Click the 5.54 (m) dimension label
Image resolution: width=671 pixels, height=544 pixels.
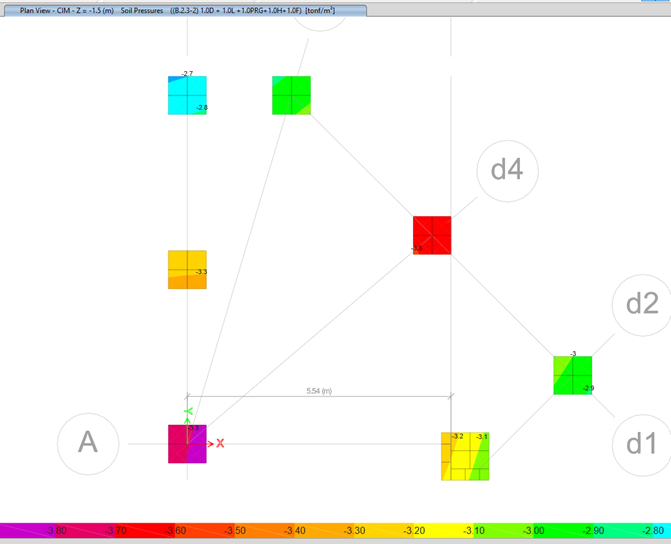click(319, 391)
